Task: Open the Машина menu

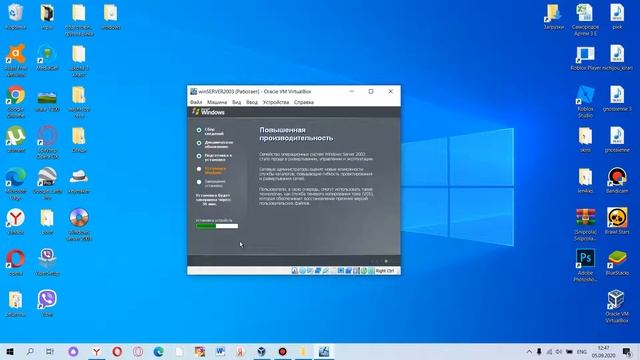Action: coord(217,102)
